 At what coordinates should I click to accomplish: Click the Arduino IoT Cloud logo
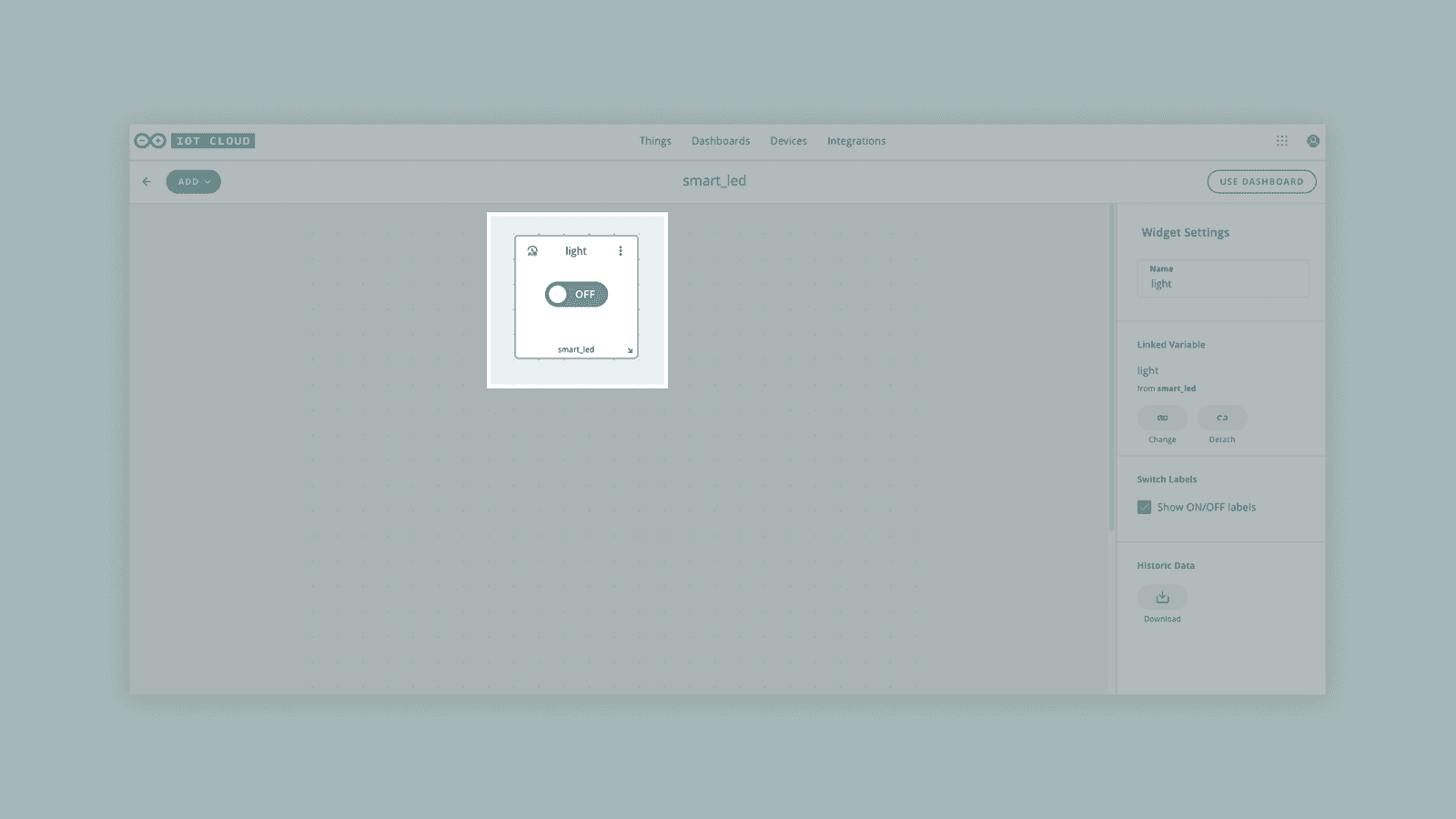tap(194, 141)
